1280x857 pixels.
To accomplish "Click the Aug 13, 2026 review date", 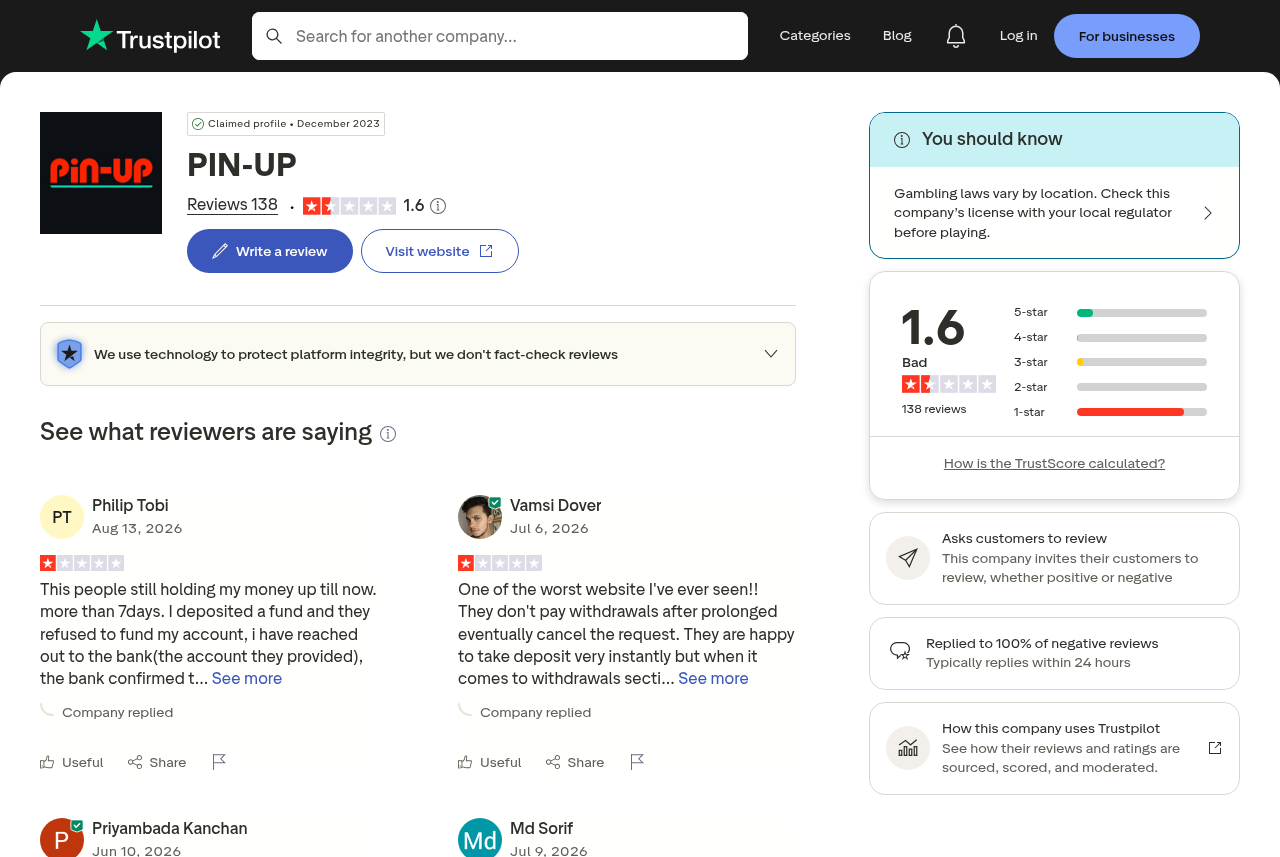I will click(137, 528).
